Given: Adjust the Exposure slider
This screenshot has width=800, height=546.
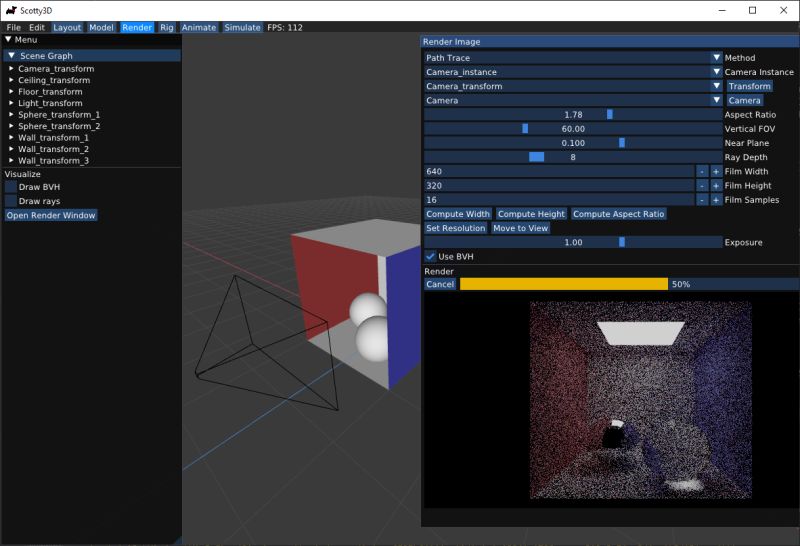Looking at the screenshot, I should point(573,242).
